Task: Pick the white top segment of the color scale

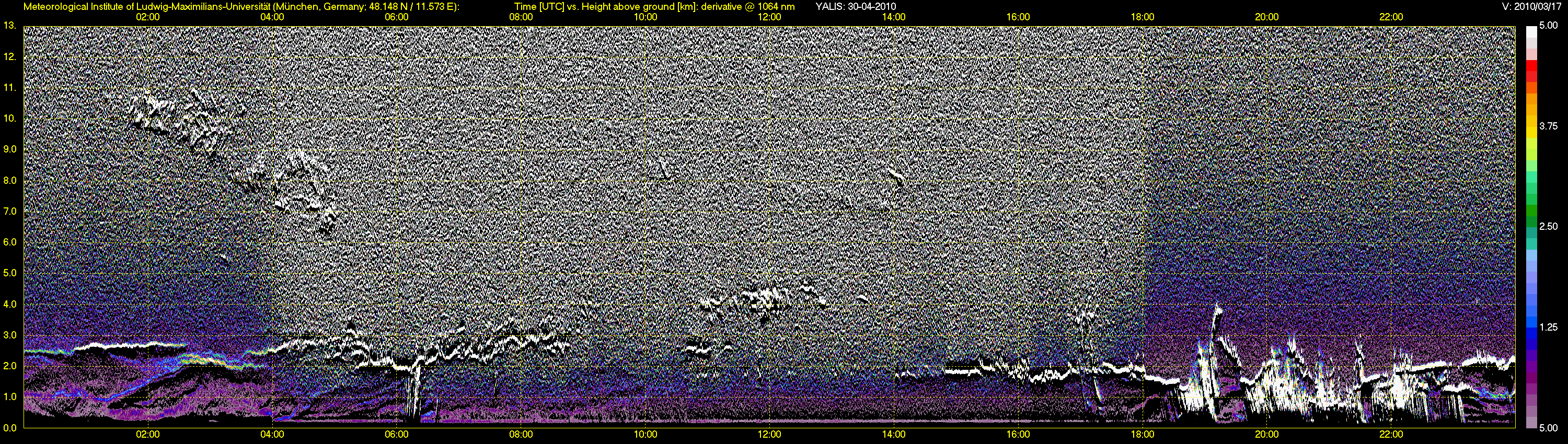Action: [1531, 32]
